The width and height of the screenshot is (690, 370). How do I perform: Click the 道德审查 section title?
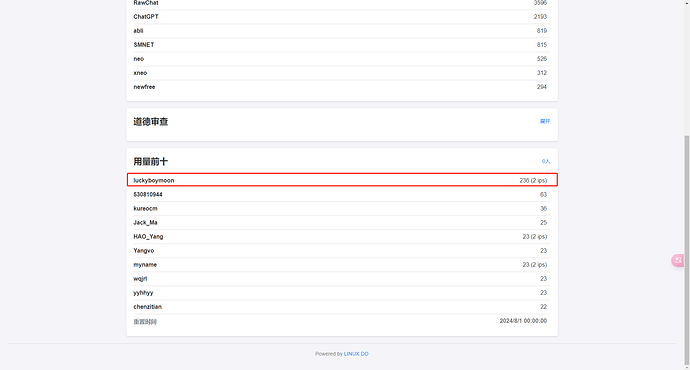(150, 121)
